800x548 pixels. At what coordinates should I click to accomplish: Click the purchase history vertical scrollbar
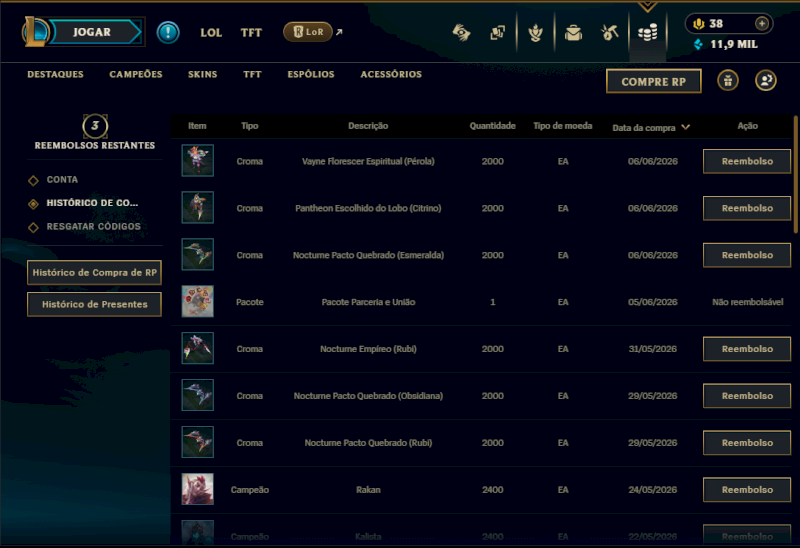[x=796, y=175]
